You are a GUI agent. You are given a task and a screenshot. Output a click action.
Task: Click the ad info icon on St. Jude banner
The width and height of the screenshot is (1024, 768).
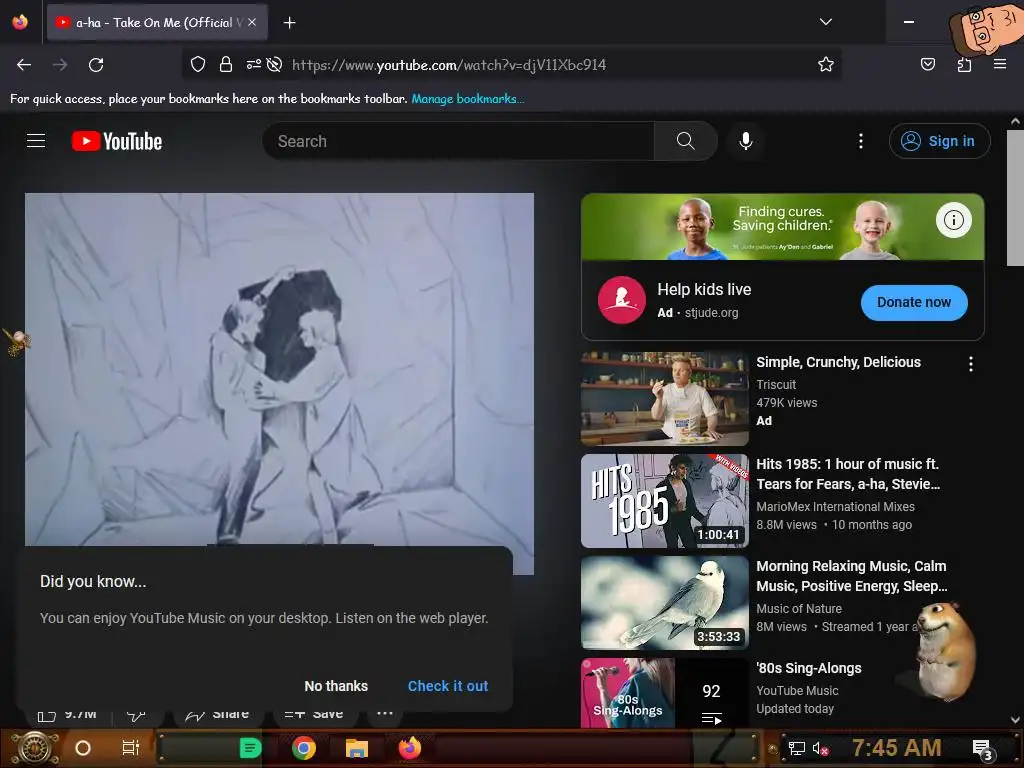(x=953, y=220)
